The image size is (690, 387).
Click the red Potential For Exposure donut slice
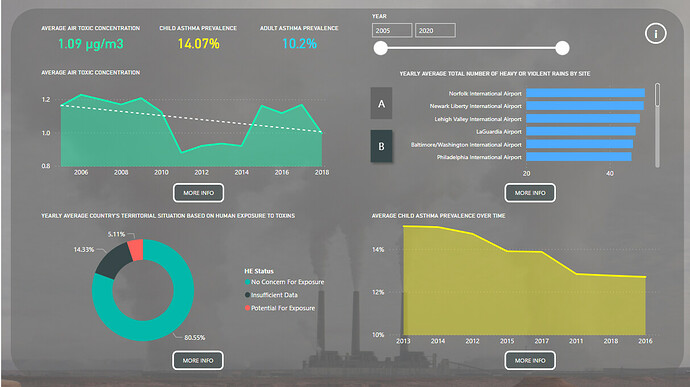tap(136, 250)
